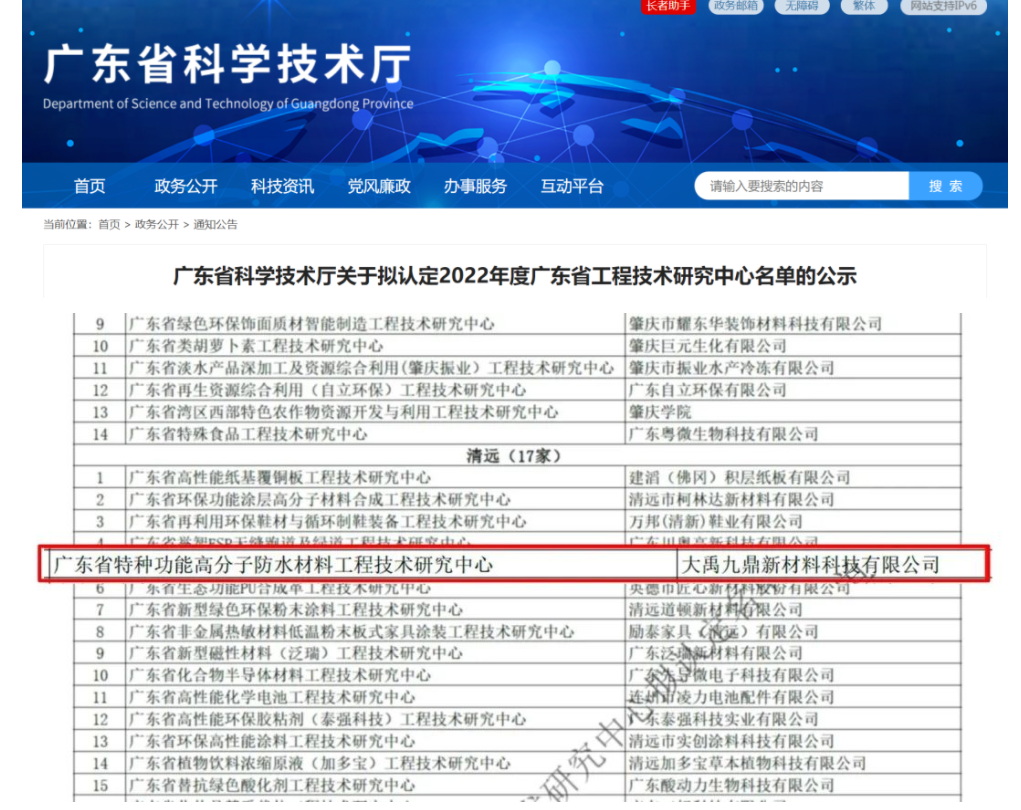Click the announcement title about 2022年度工程技术研究中心名单
This screenshot has width=1021, height=810.
[514, 276]
